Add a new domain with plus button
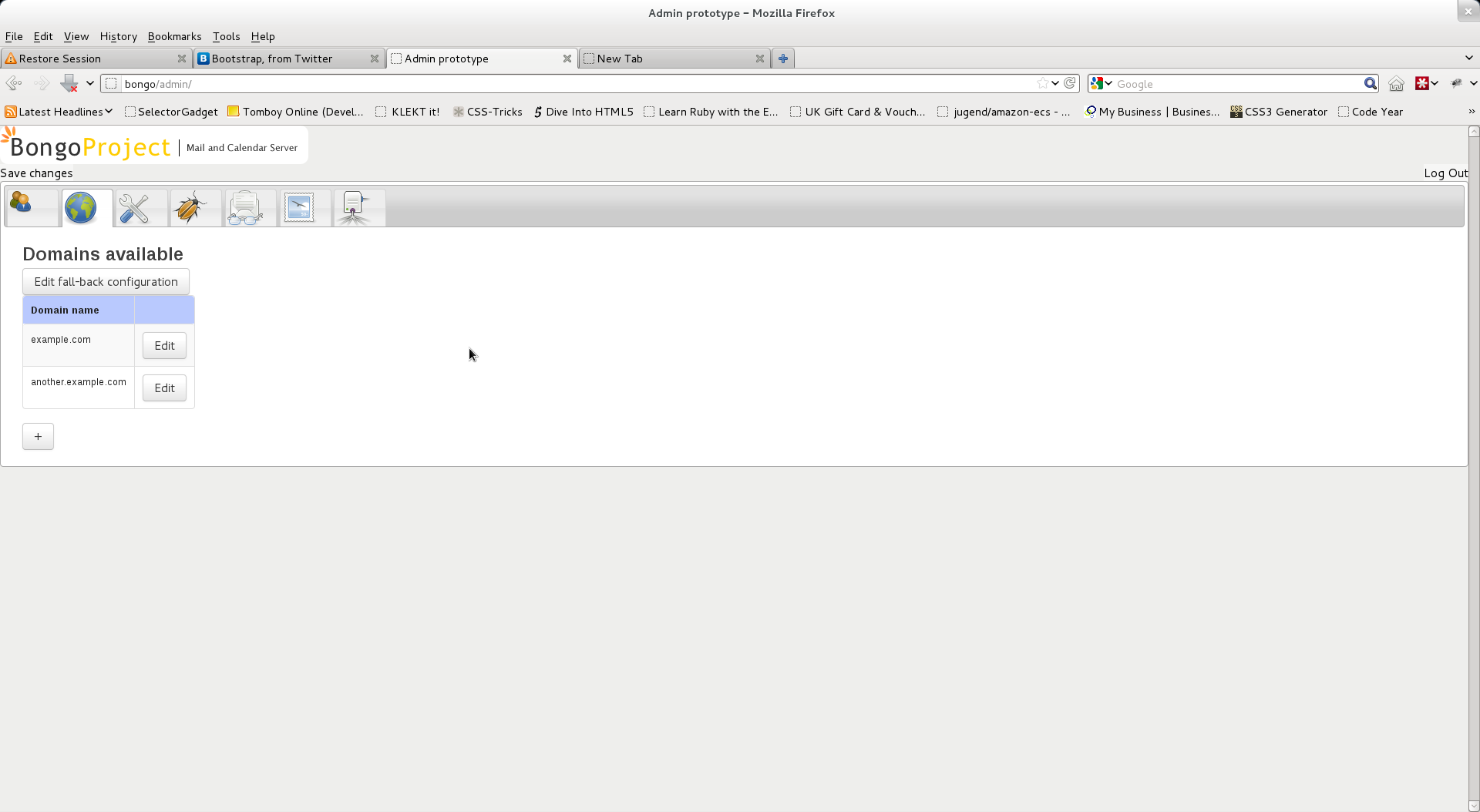Viewport: 1480px width, 812px height. 38,437
